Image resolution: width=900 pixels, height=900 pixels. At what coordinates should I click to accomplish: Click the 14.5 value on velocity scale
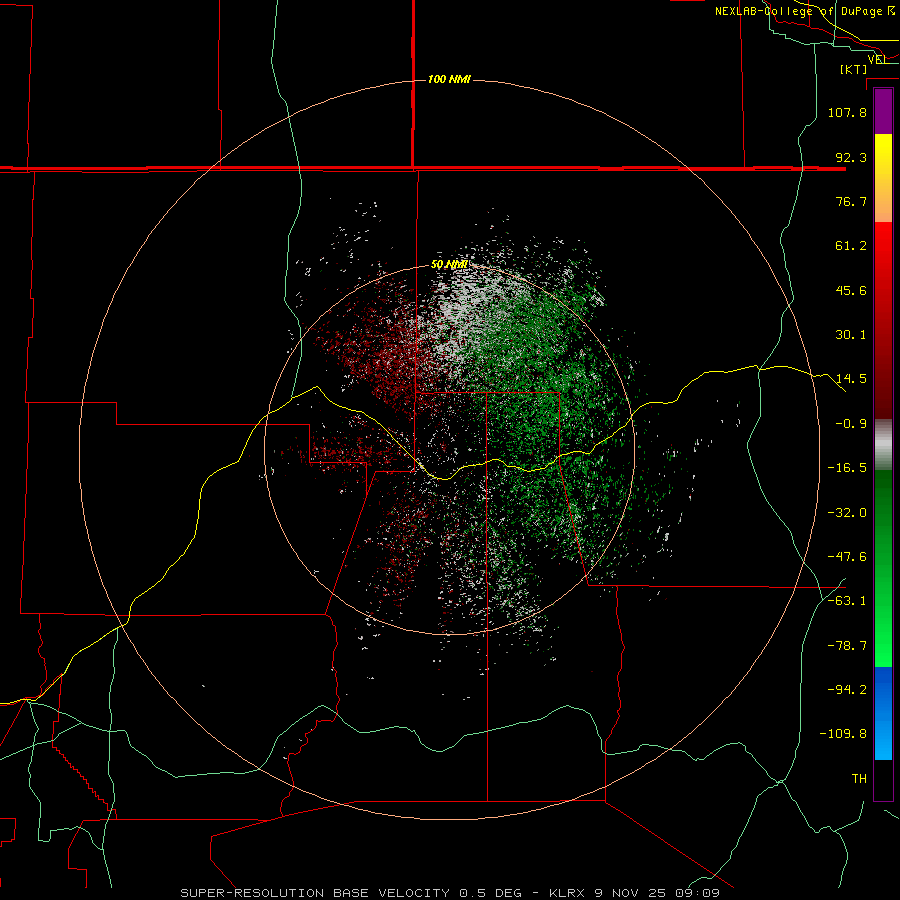(851, 379)
